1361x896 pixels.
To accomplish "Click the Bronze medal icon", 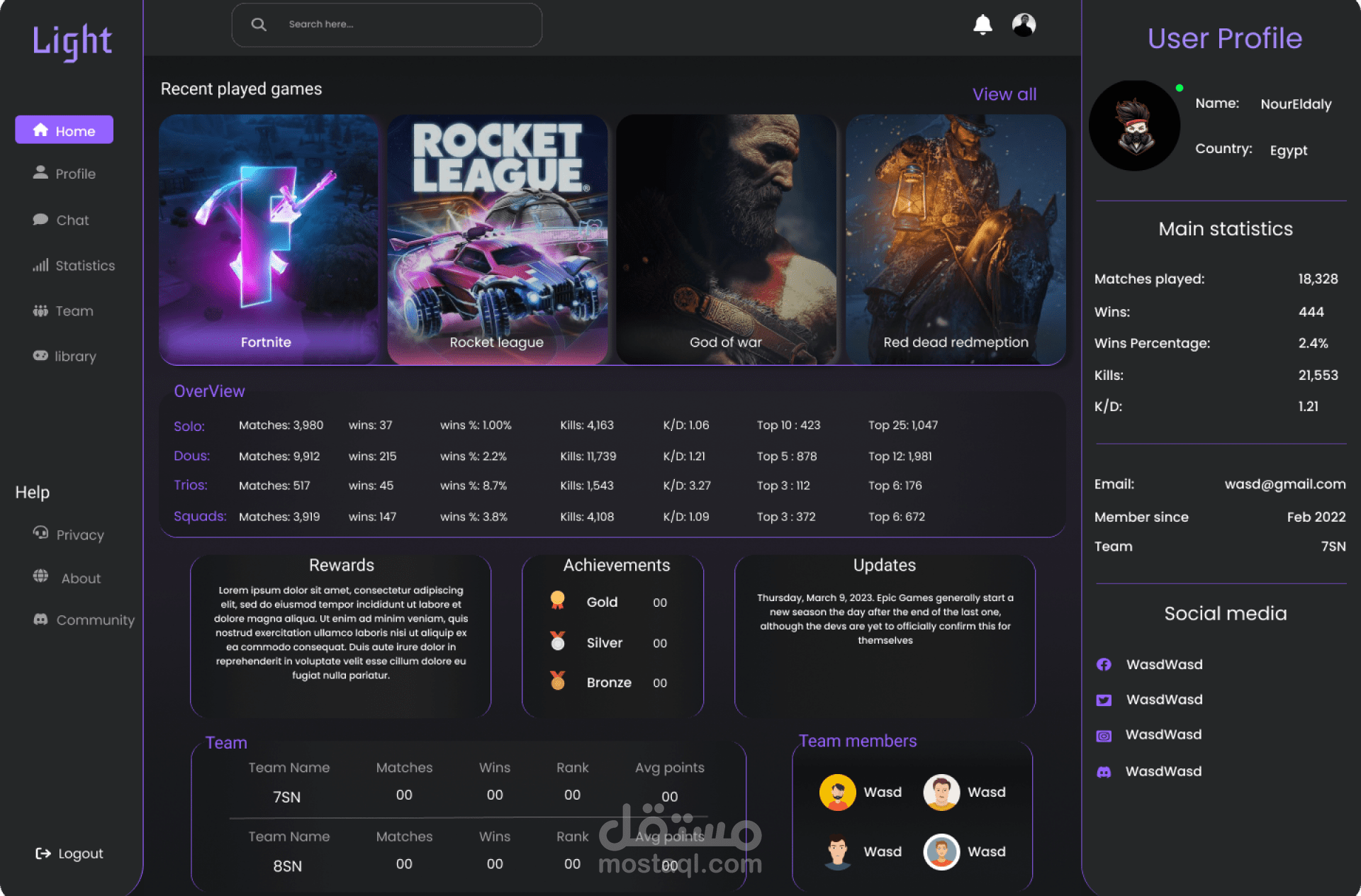I will tap(558, 681).
